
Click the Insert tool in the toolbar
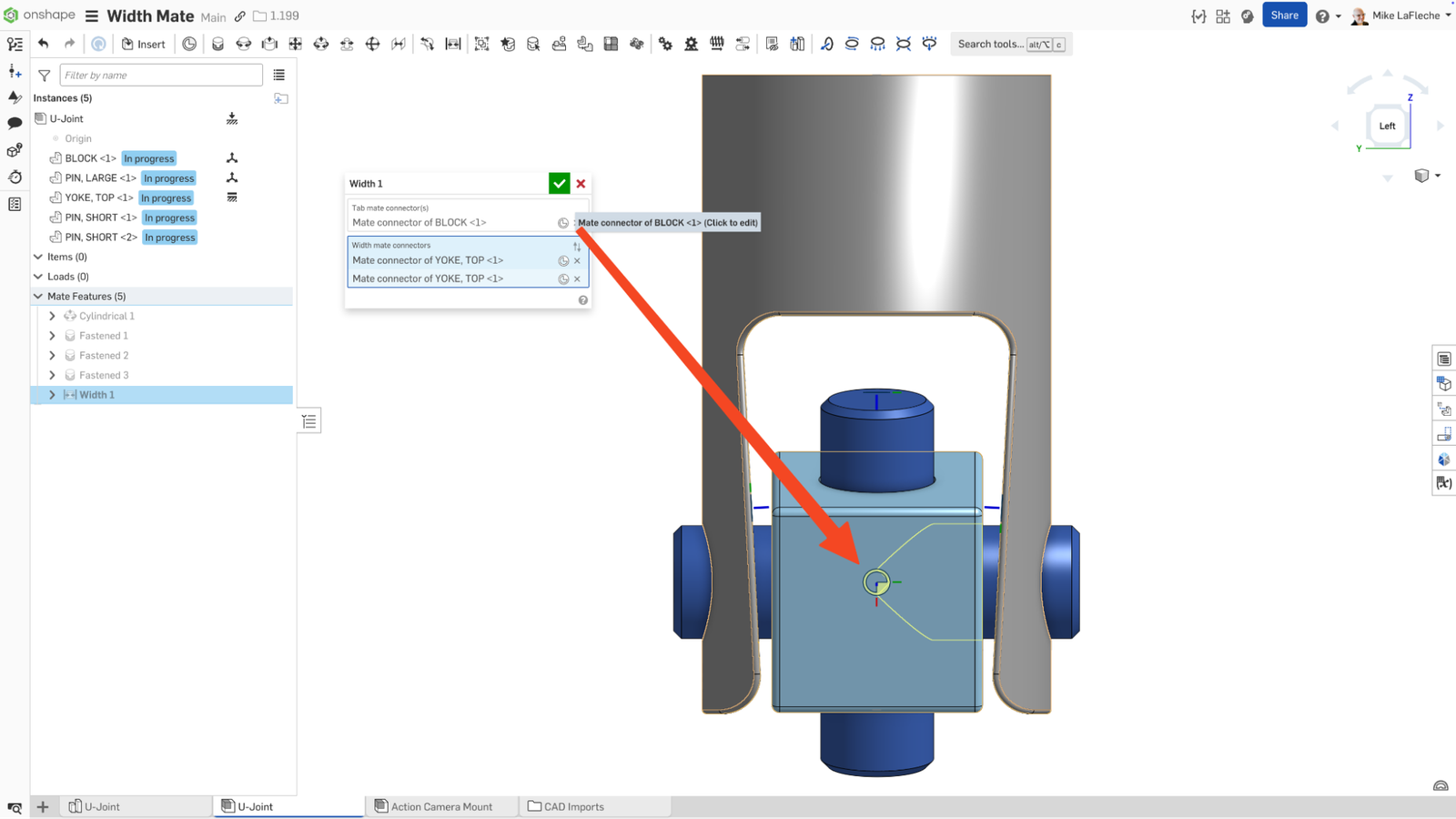(144, 44)
